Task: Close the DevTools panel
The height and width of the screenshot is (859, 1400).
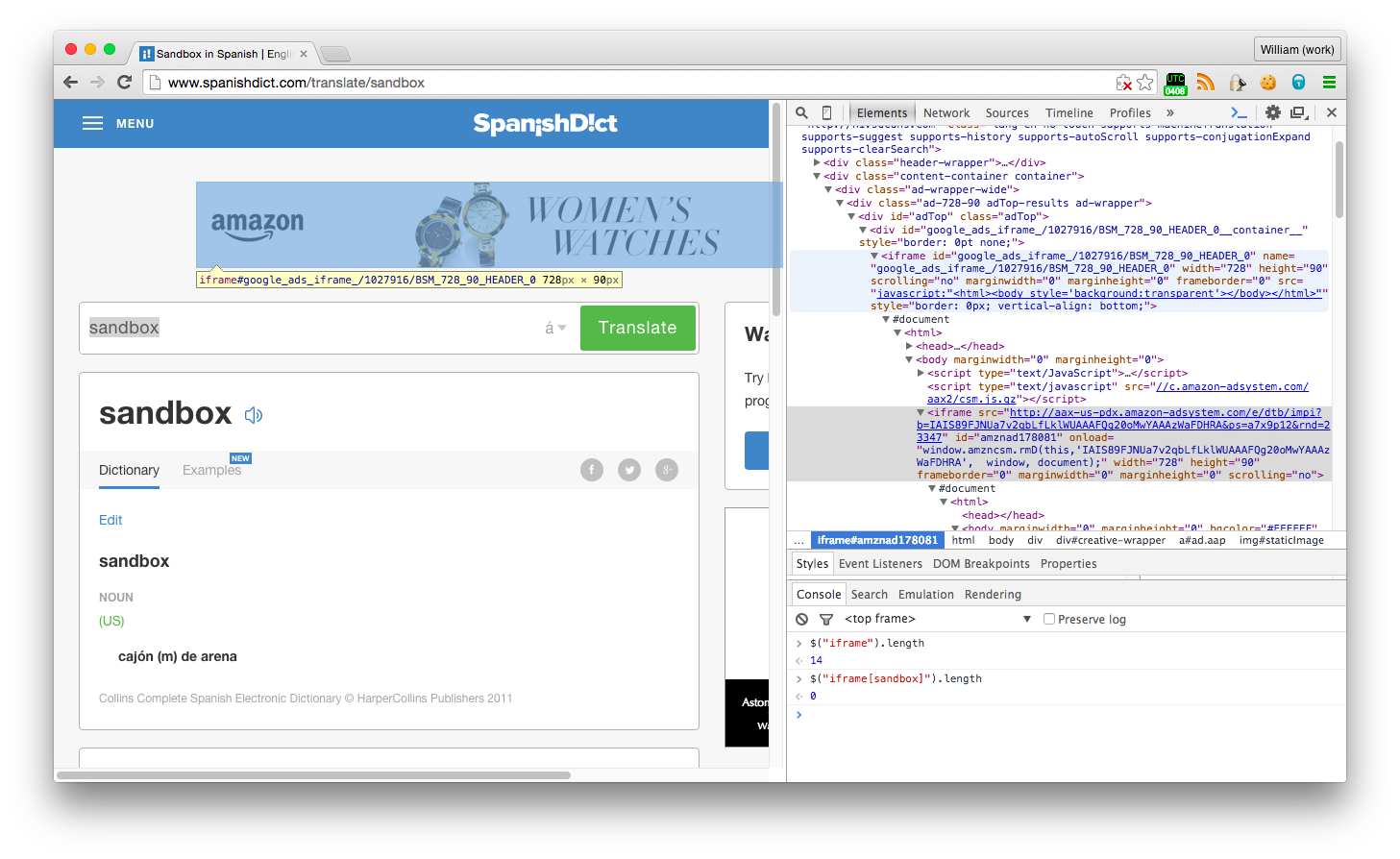Action: click(x=1332, y=112)
